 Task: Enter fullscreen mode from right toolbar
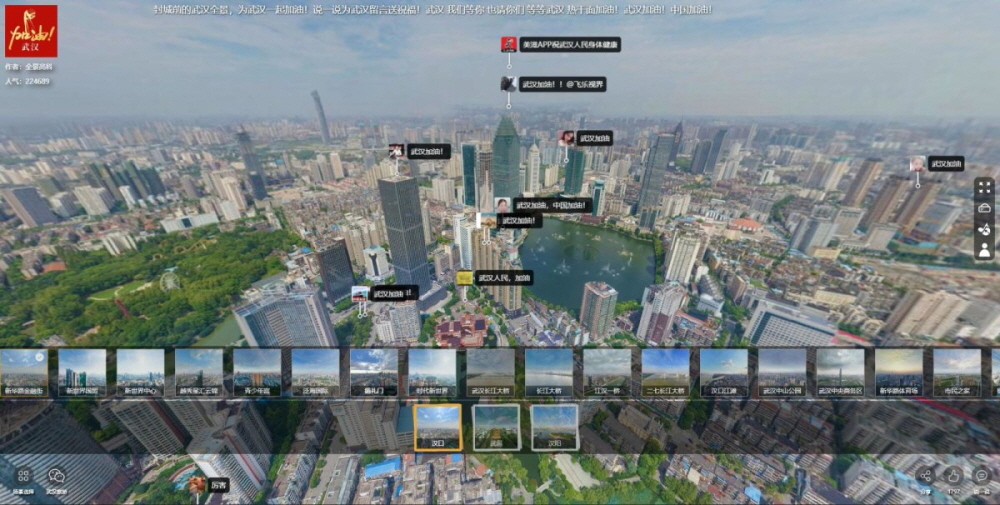(x=984, y=187)
